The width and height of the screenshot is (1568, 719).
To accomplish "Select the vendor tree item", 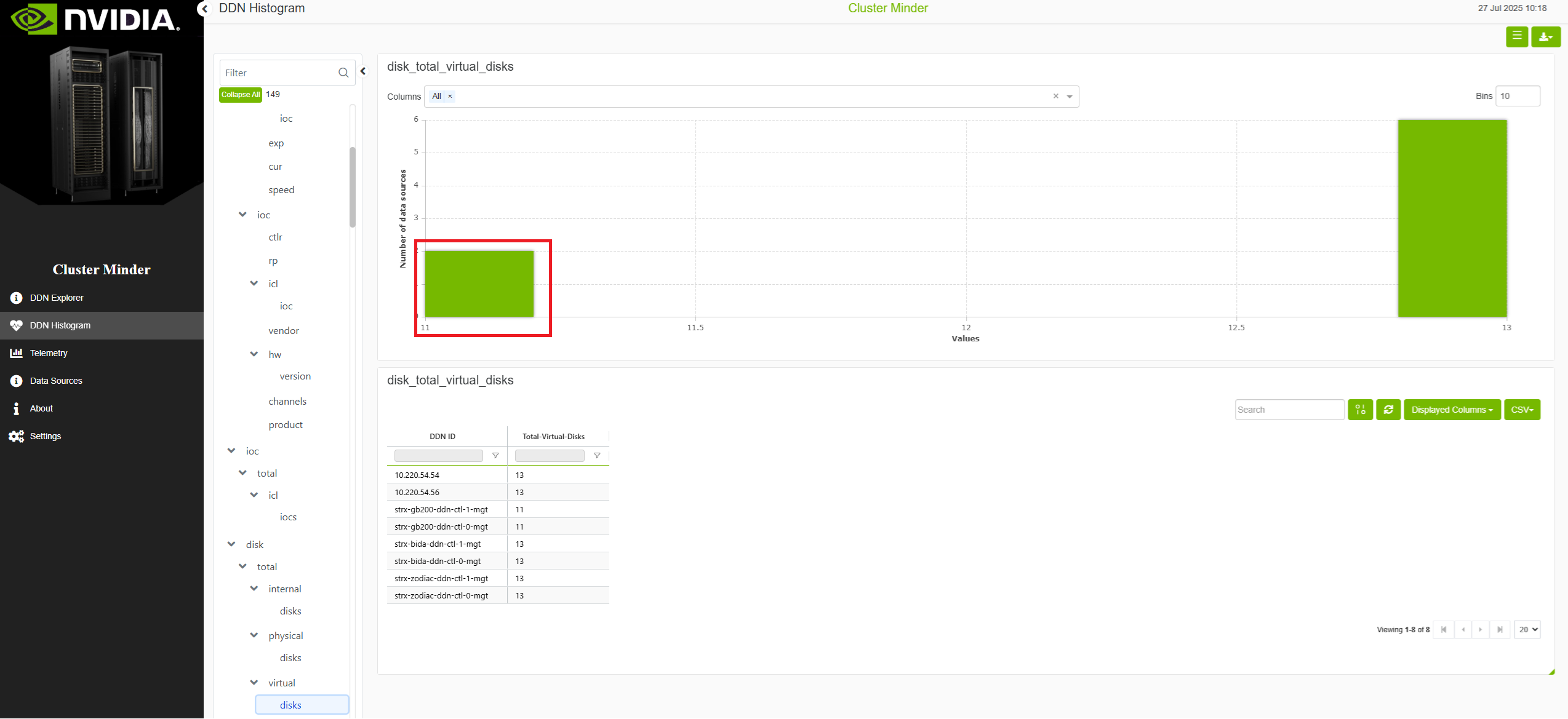I will click(284, 331).
